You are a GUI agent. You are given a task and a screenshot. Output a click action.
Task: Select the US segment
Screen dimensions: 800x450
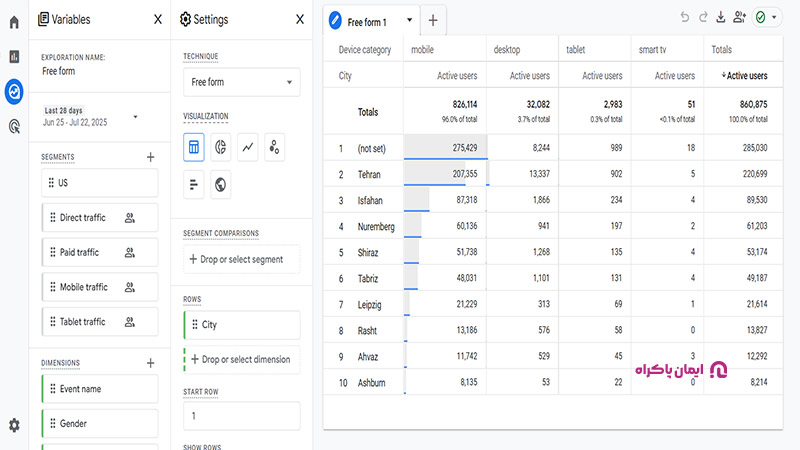(x=100, y=183)
